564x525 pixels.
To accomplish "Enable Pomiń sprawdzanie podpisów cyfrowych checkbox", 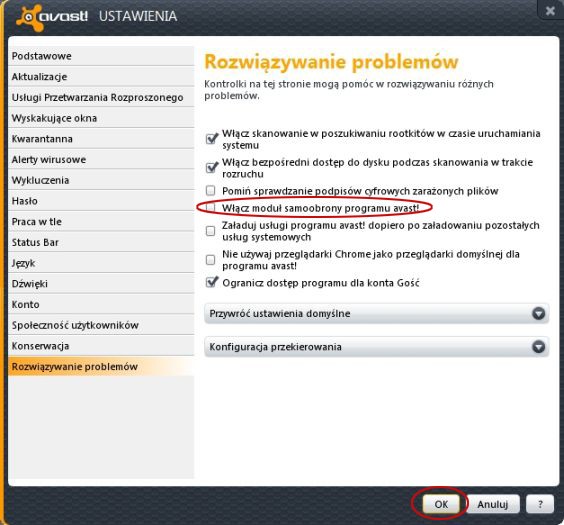I will 210,190.
